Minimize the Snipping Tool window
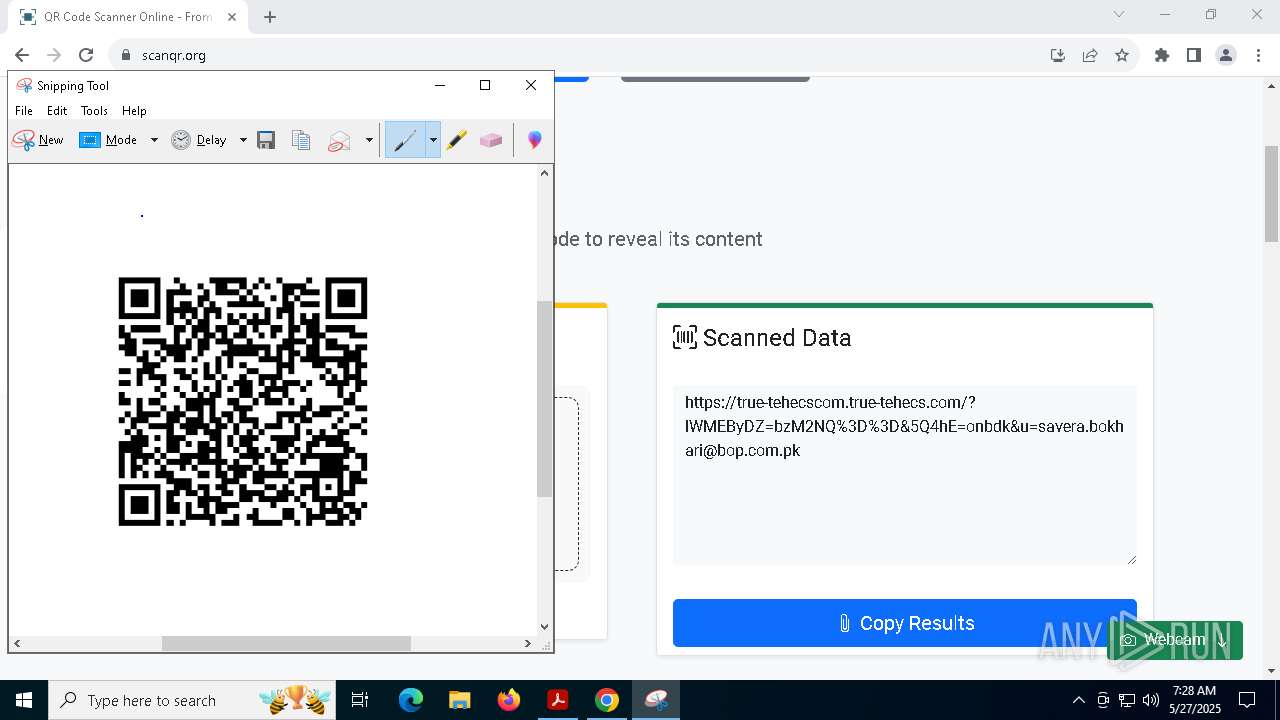1280x720 pixels. 440,85
